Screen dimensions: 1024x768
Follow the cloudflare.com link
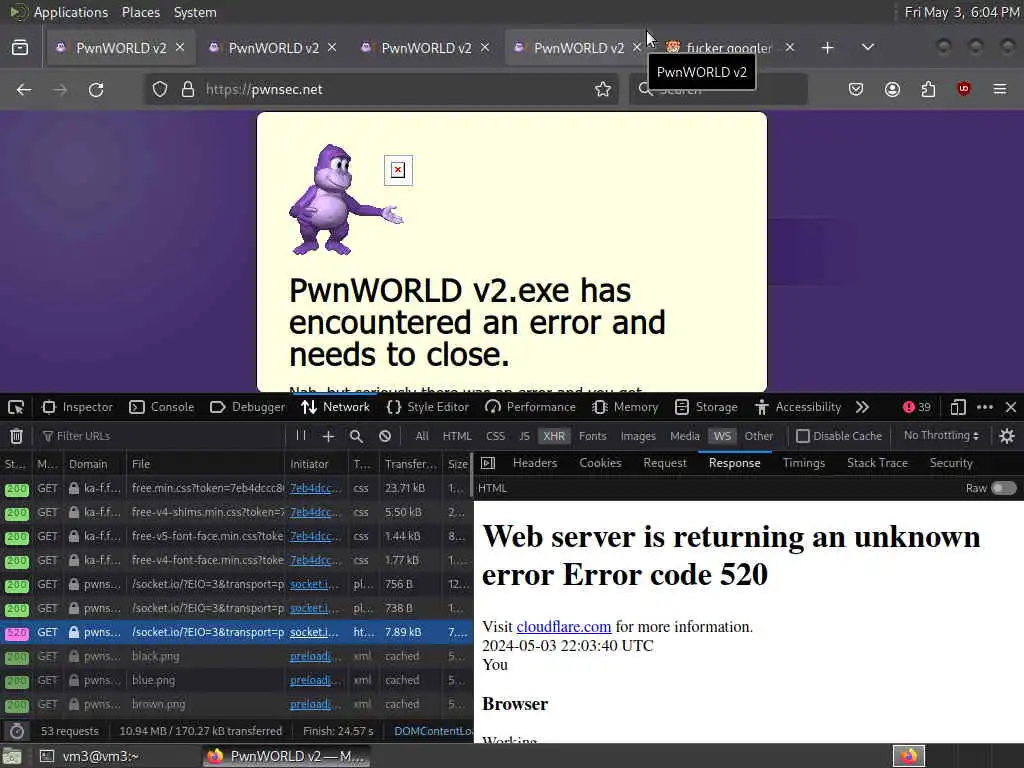[x=564, y=627]
